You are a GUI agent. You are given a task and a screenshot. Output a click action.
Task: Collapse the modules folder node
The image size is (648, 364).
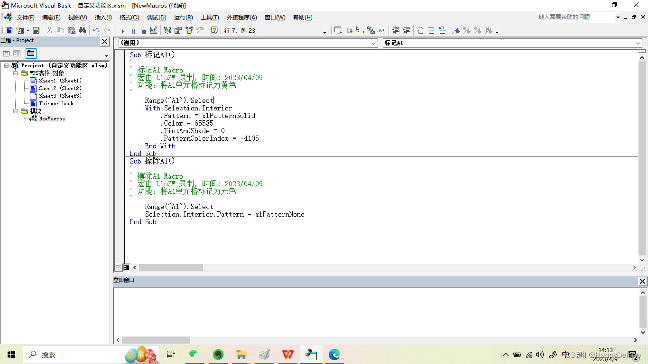[15, 111]
